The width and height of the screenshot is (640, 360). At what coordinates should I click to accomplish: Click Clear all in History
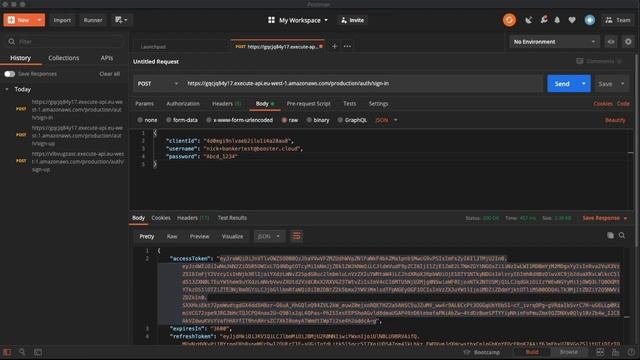109,74
